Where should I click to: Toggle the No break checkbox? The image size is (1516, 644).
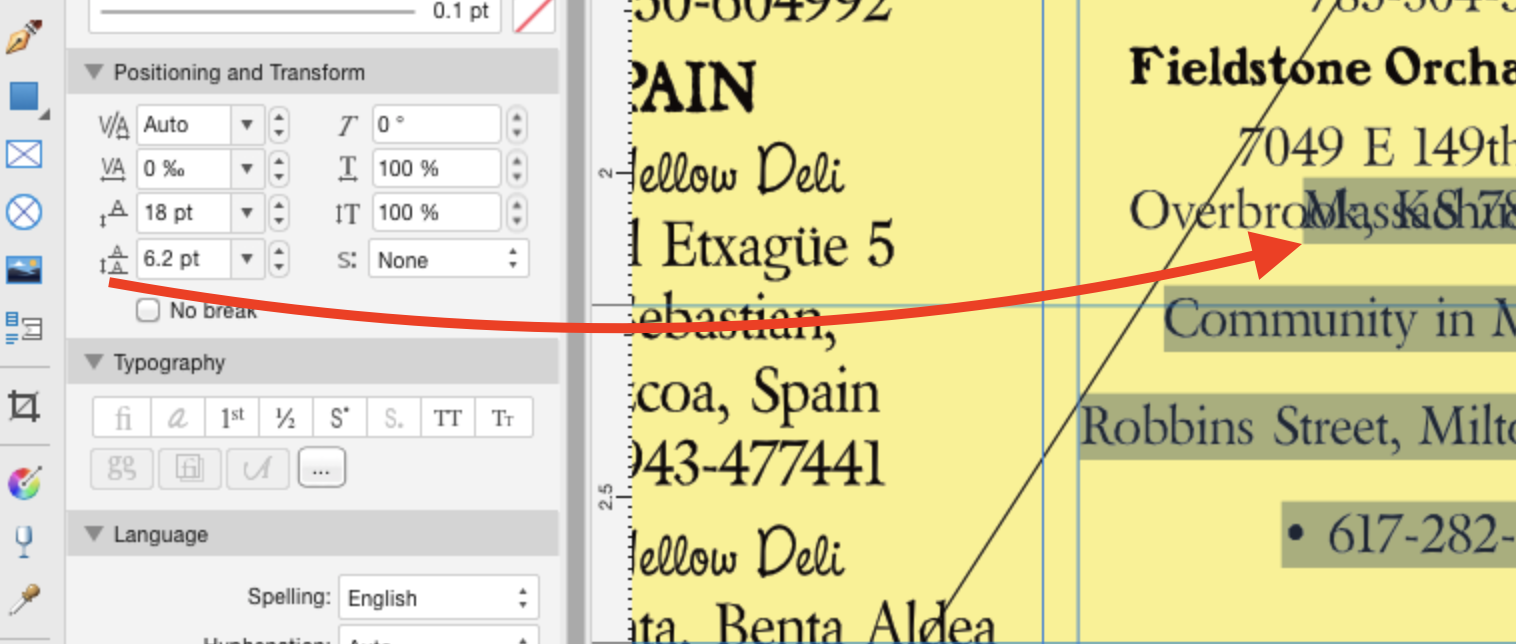[147, 310]
